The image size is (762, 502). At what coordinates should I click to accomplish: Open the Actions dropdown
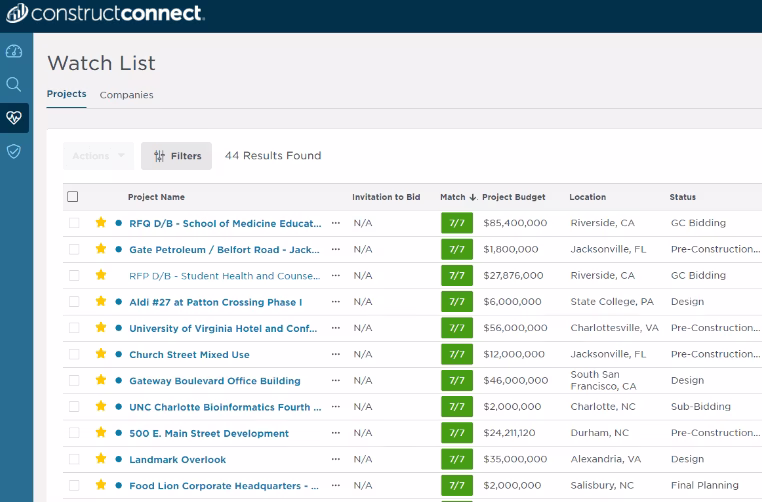[98, 156]
